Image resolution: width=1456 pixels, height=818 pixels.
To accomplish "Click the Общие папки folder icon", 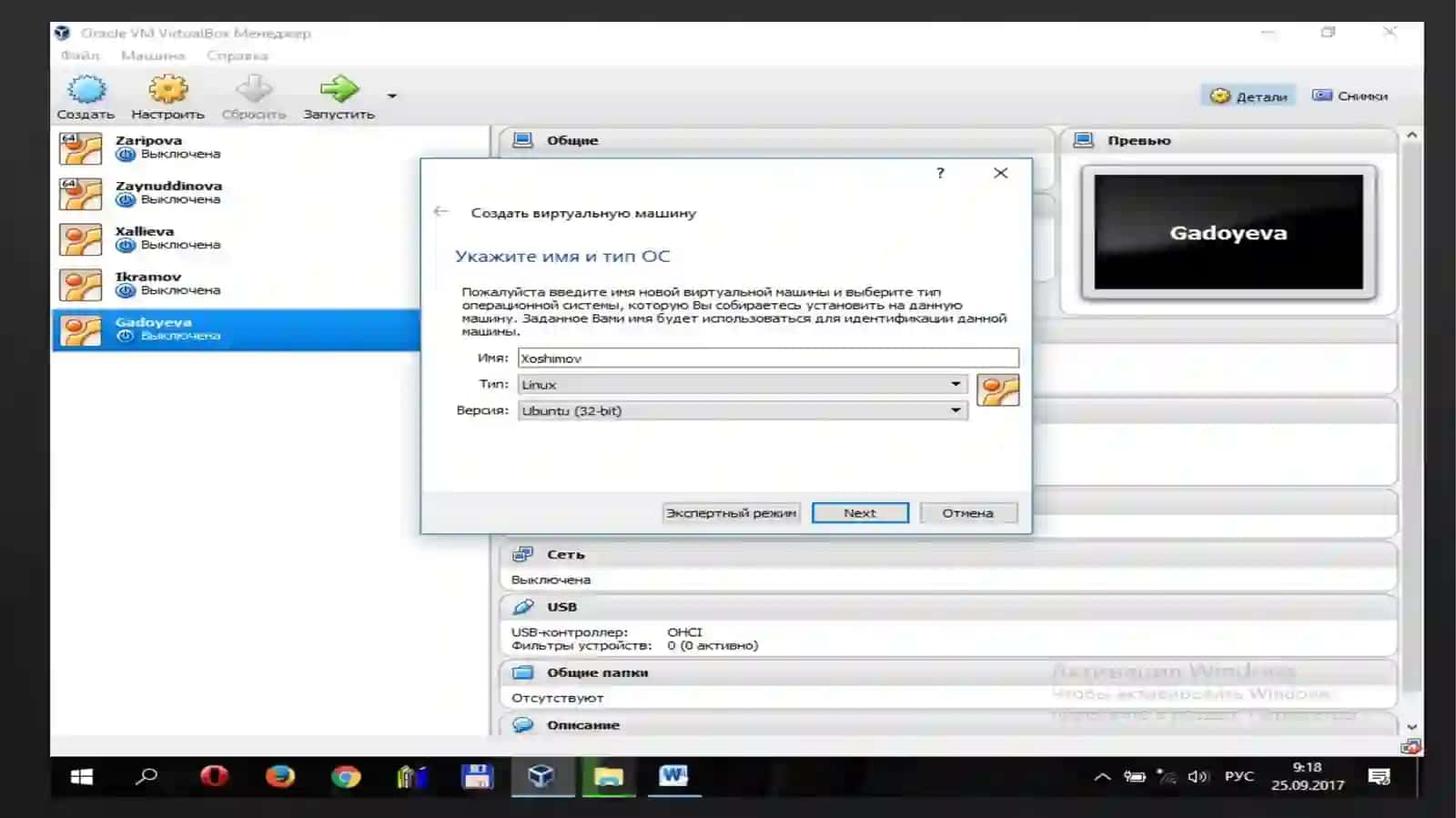I will tap(522, 672).
